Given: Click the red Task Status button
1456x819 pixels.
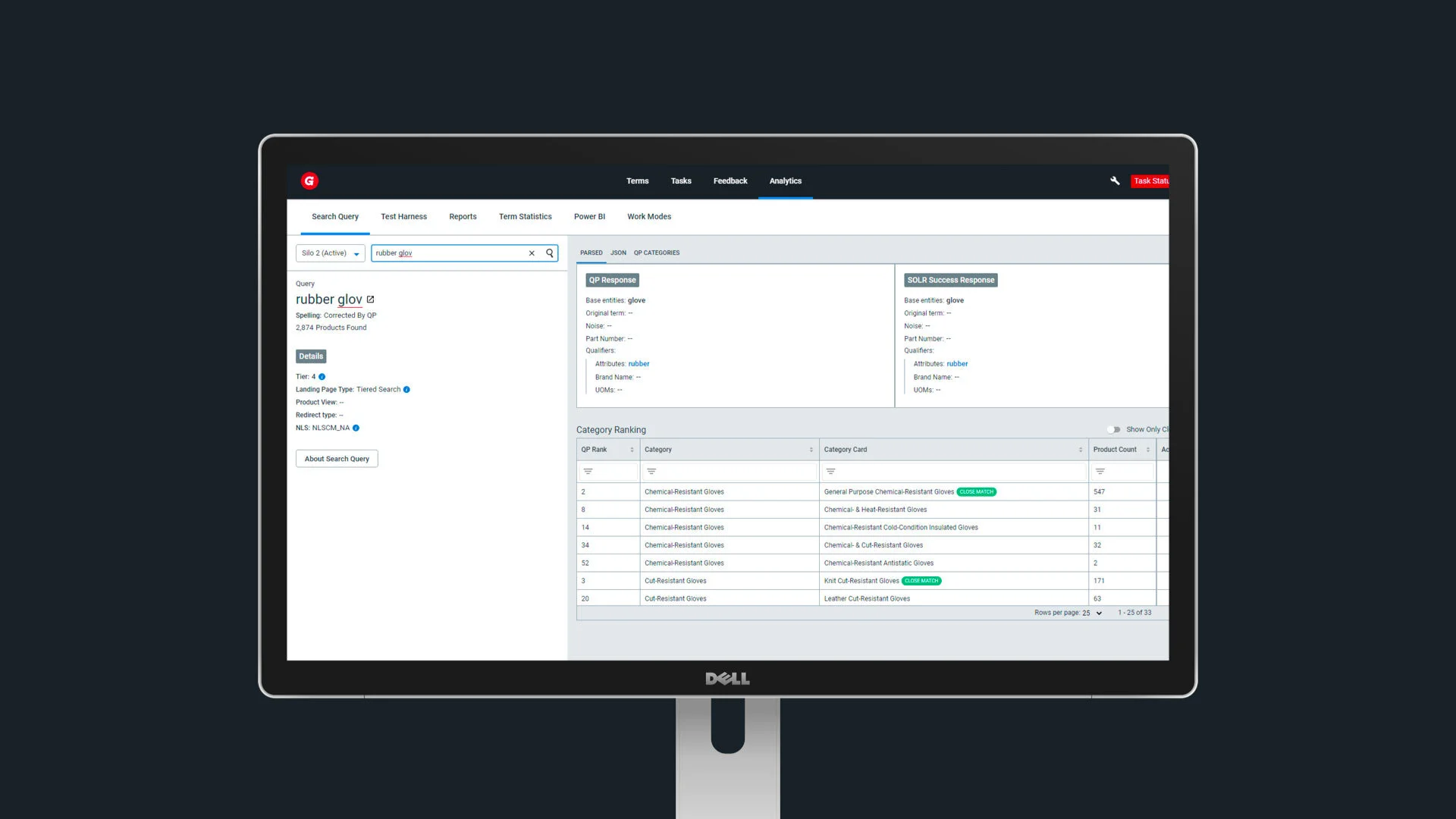Looking at the screenshot, I should (x=1150, y=181).
